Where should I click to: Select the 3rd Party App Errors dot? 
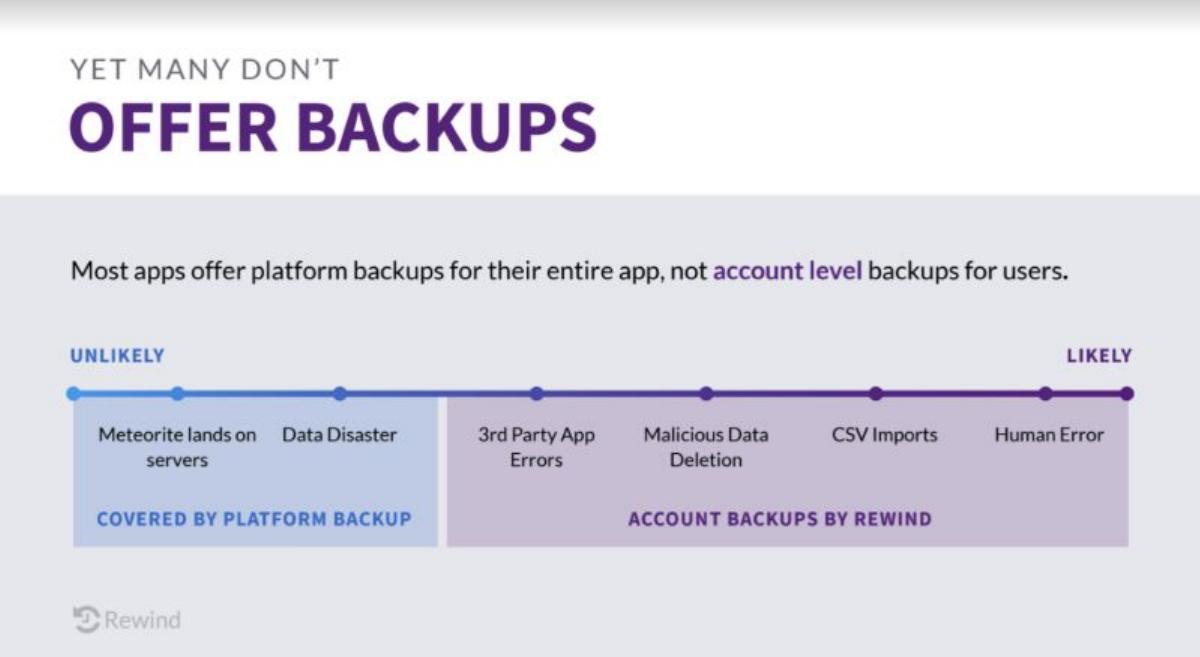coord(537,394)
